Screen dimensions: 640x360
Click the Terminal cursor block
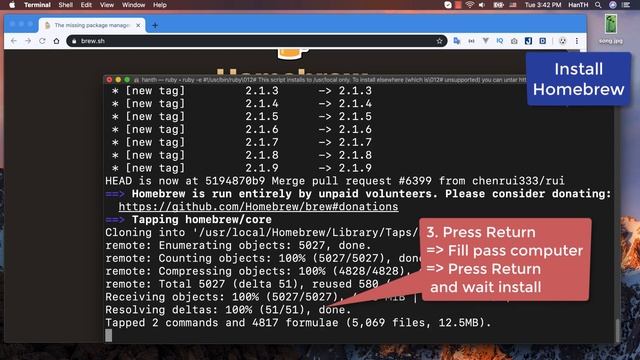click(108, 336)
